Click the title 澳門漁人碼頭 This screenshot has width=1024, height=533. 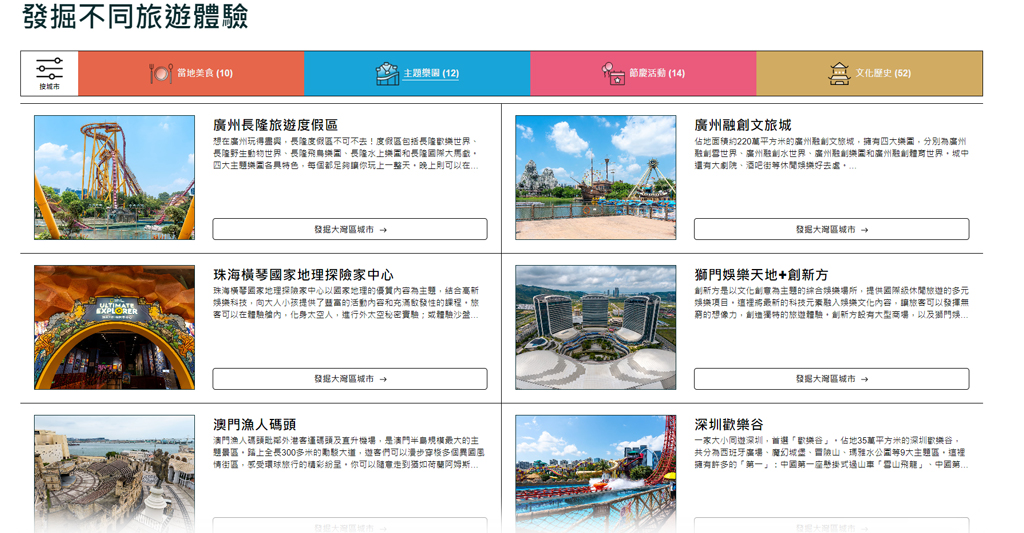[x=255, y=425]
